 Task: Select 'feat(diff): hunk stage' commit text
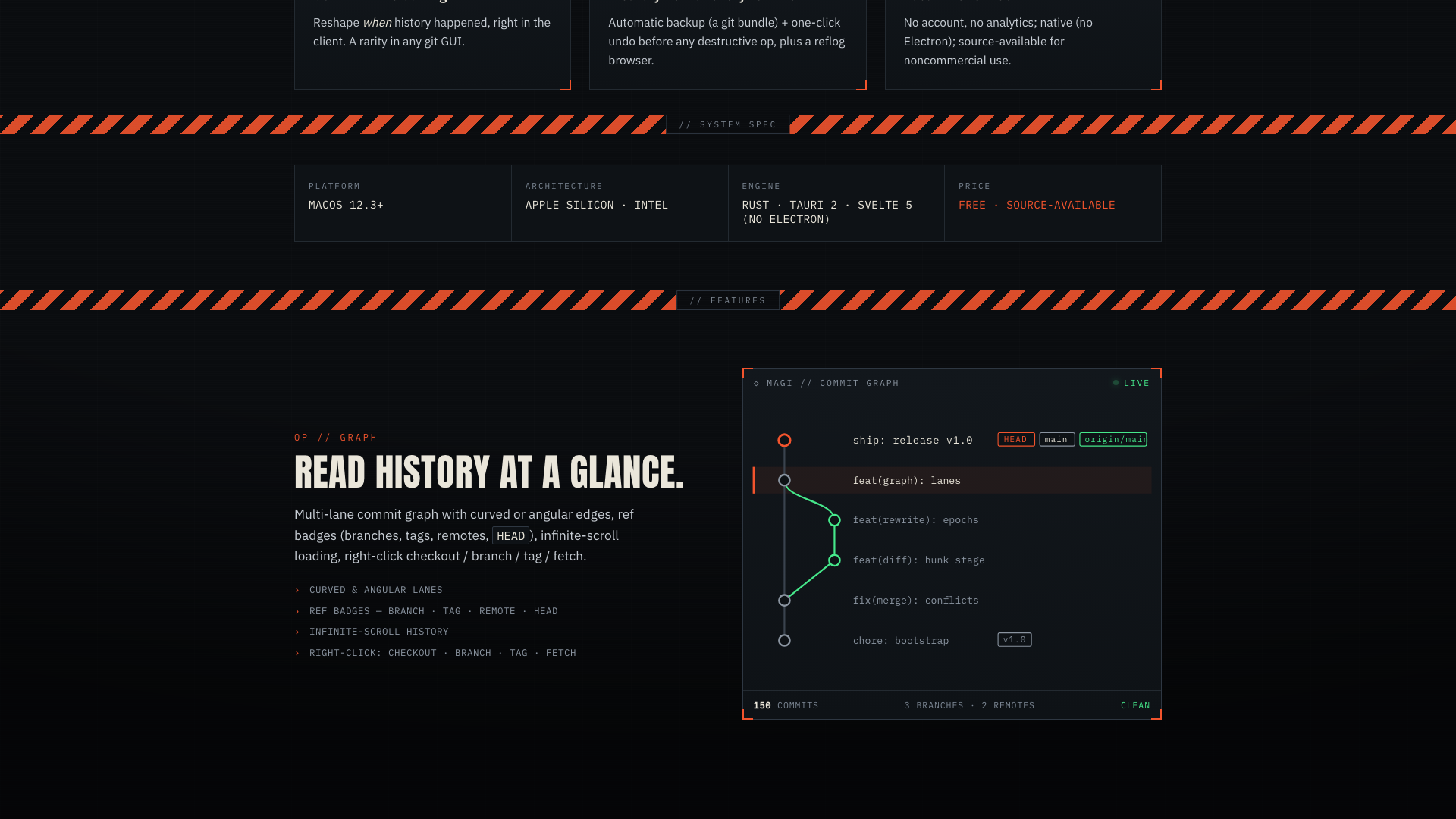[918, 560]
